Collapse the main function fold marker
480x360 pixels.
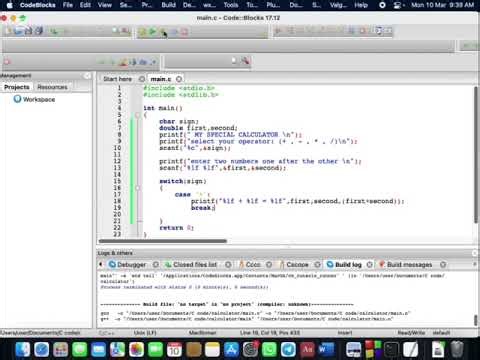pyautogui.click(x=137, y=115)
